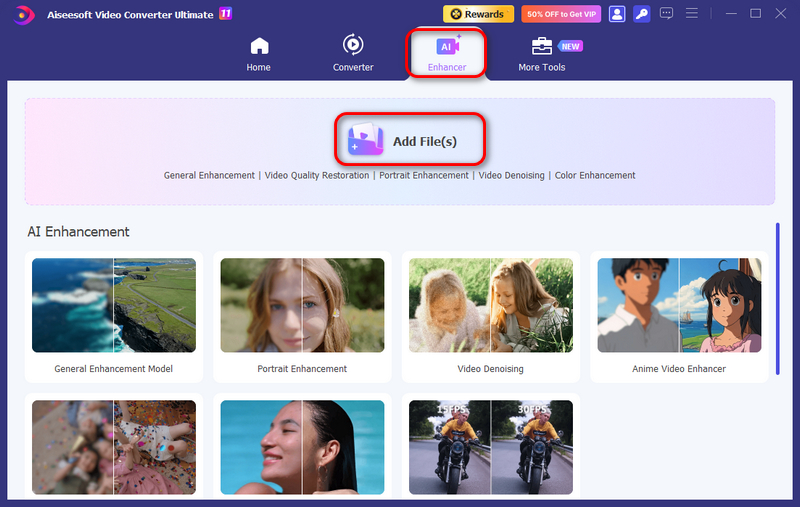The image size is (800, 507).
Task: Open the hamburger menu icon
Action: 692,13
